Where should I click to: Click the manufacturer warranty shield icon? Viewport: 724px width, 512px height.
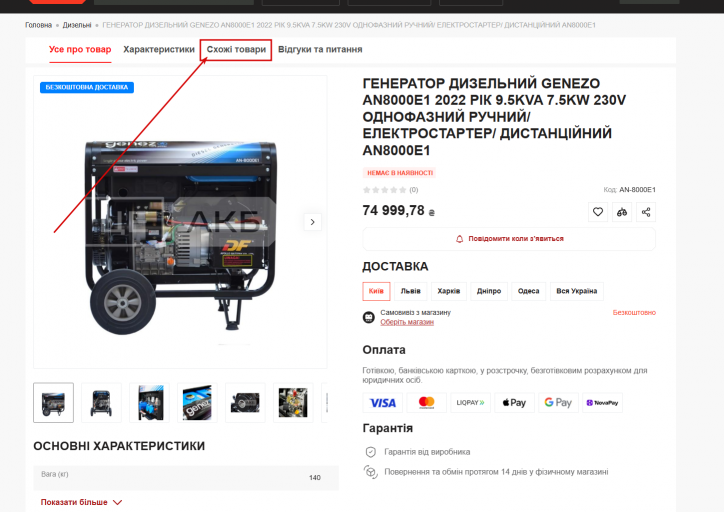[370, 452]
